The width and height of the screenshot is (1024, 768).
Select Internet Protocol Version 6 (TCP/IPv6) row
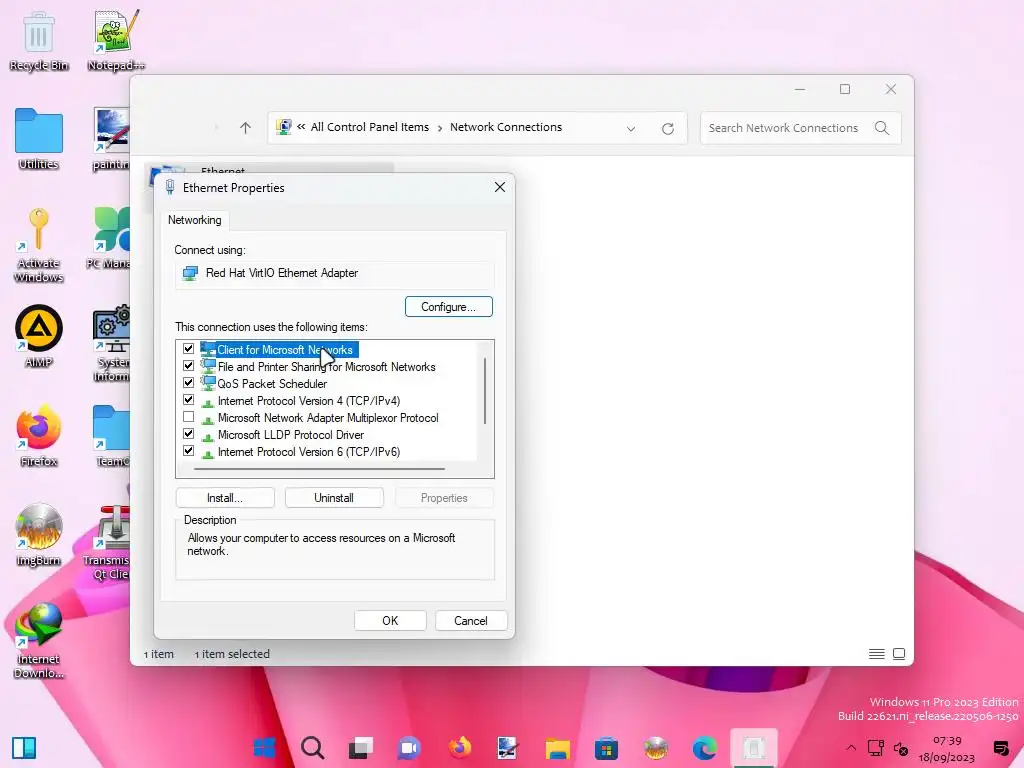[308, 452]
